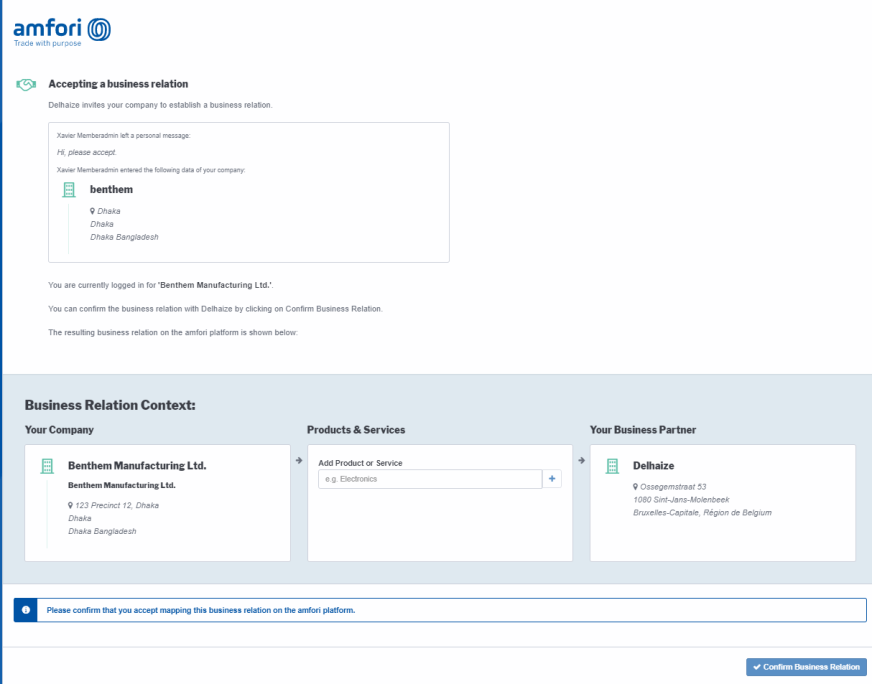Click the arrow between Your Company and Products
Image resolution: width=872 pixels, height=684 pixels.
click(x=299, y=461)
